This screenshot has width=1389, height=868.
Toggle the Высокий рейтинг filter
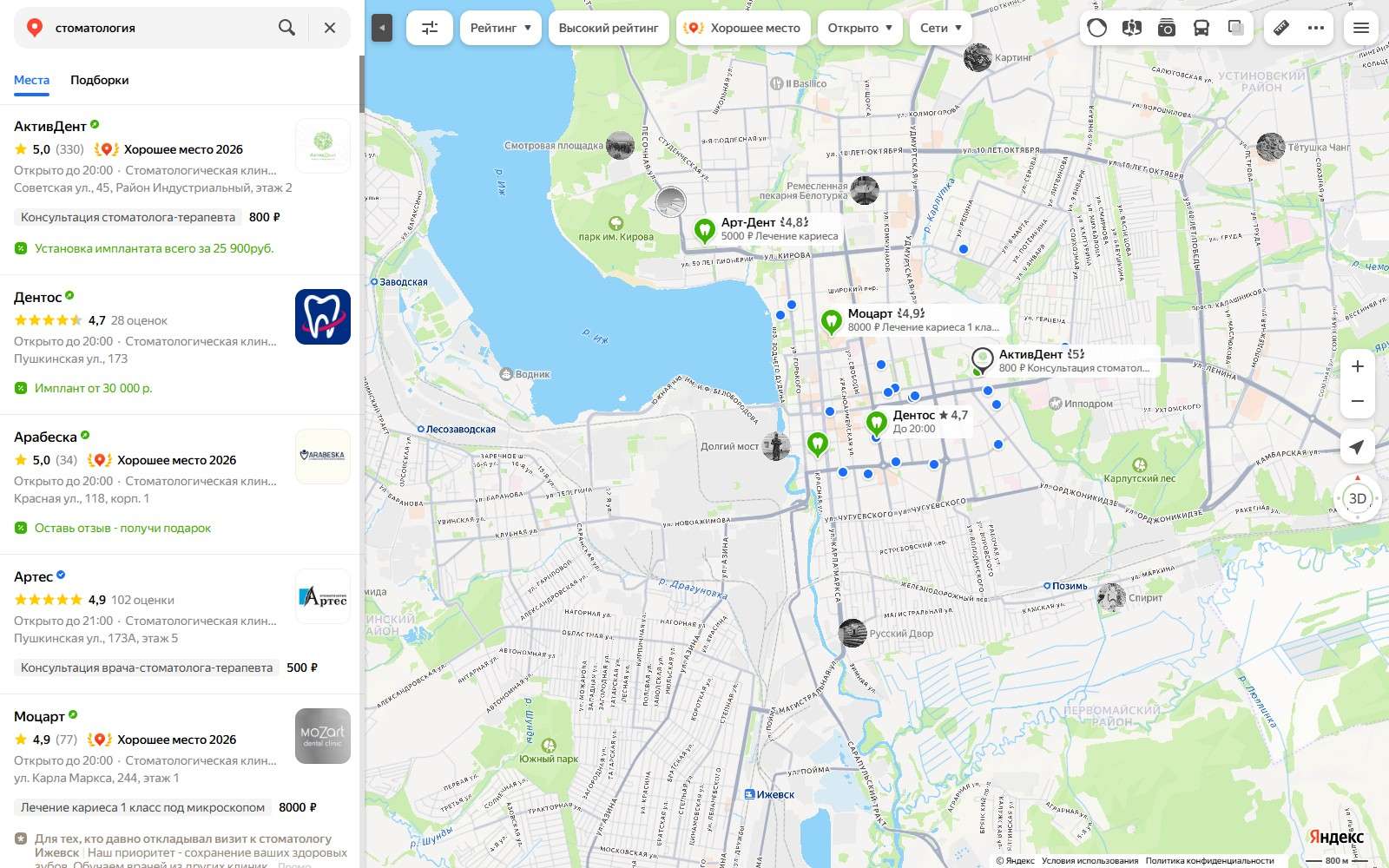(609, 28)
